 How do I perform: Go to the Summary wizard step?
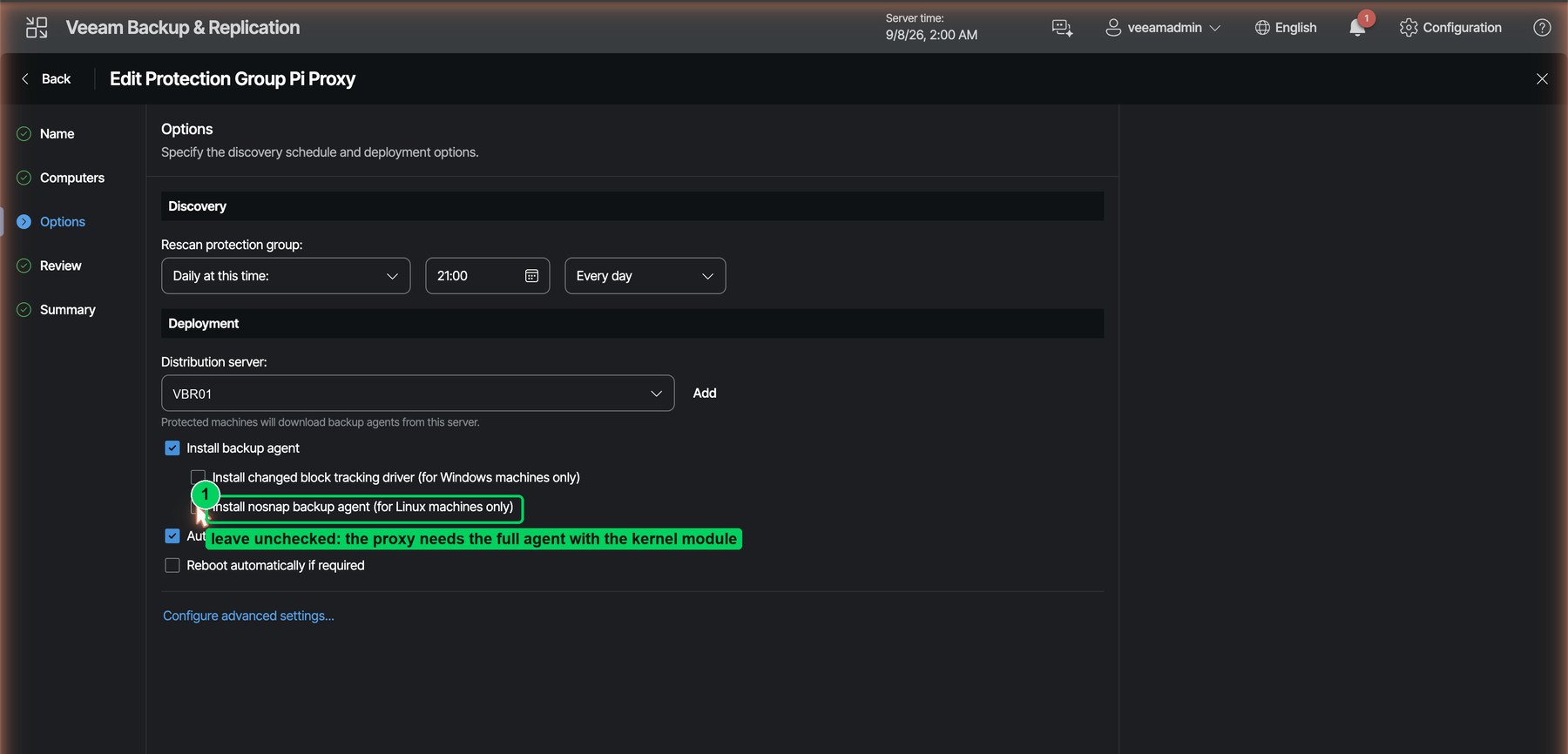point(67,310)
